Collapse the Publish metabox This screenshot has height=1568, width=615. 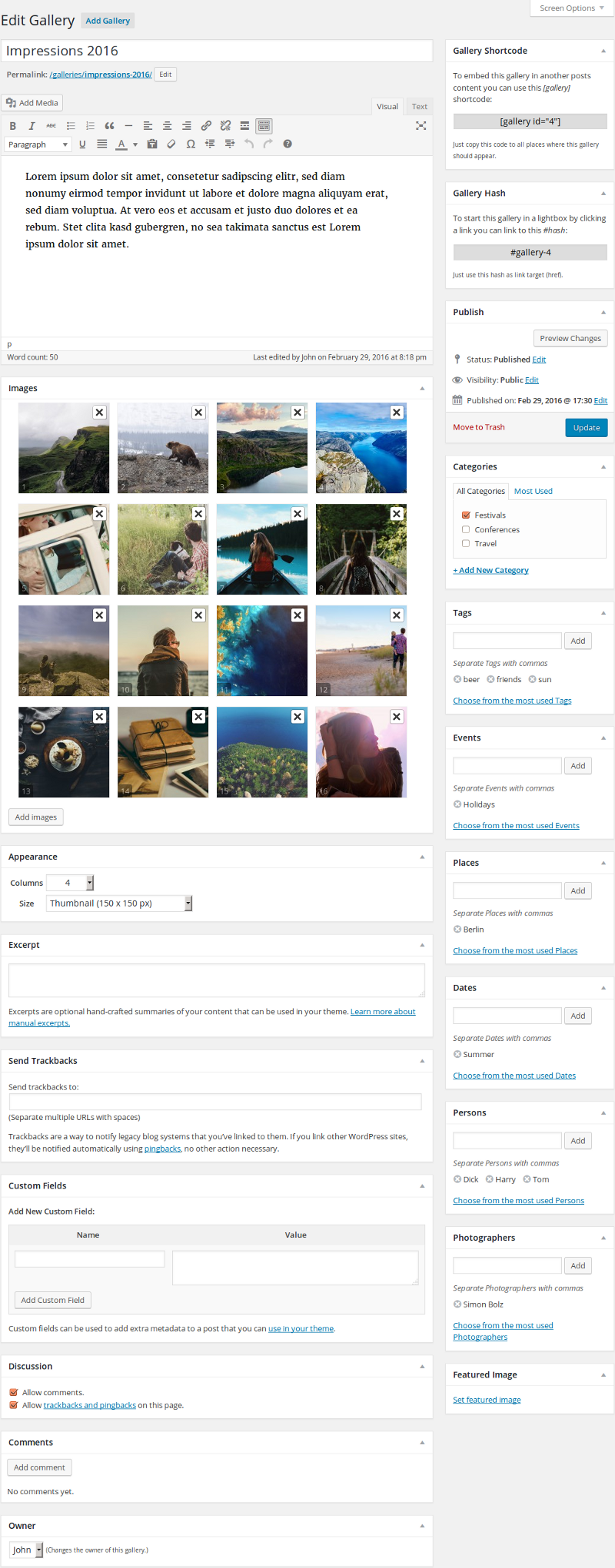(603, 312)
